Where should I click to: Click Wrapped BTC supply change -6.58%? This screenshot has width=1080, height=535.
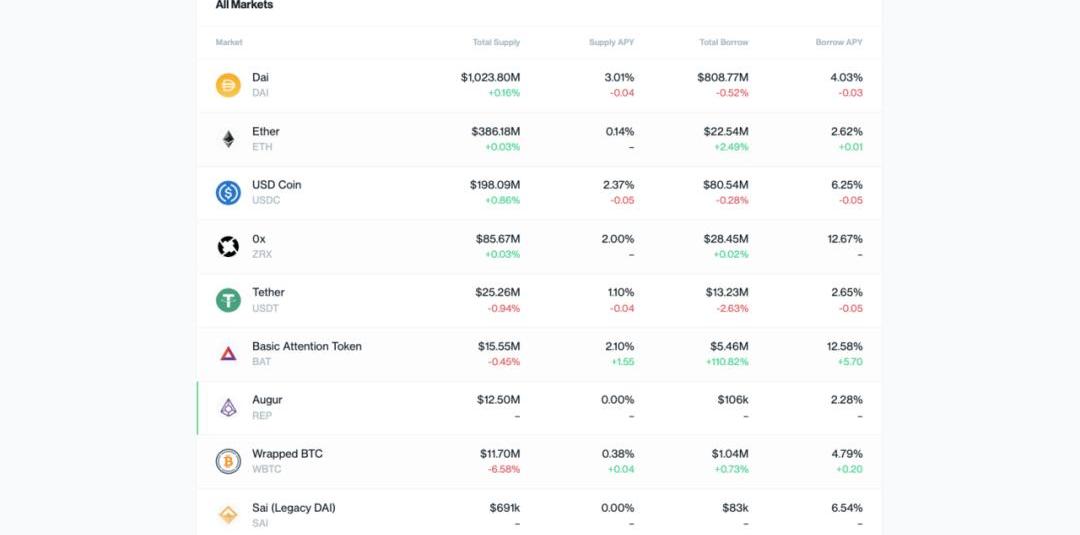click(504, 470)
